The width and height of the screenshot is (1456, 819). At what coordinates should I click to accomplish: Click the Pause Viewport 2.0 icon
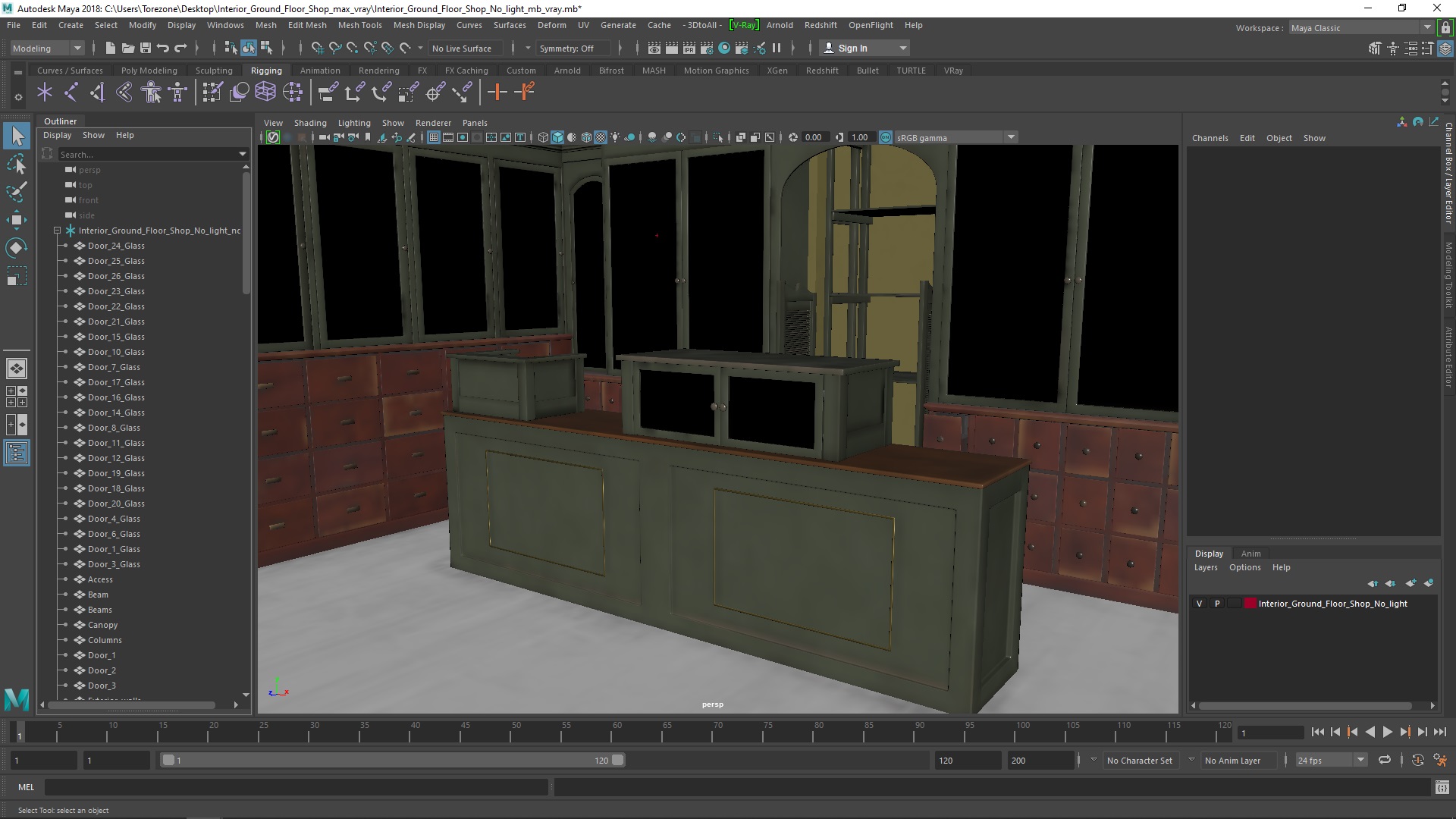(x=777, y=48)
